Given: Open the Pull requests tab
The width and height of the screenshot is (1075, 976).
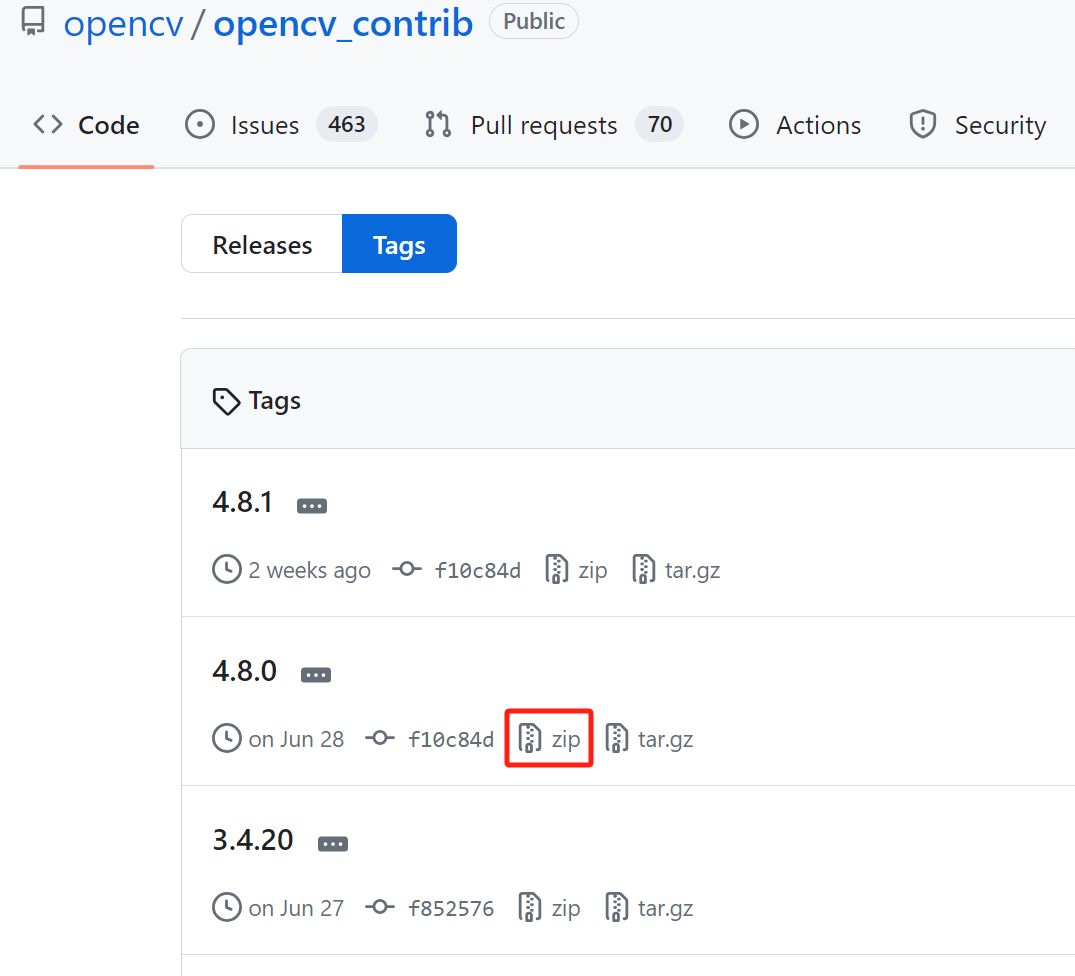Looking at the screenshot, I should click(553, 125).
